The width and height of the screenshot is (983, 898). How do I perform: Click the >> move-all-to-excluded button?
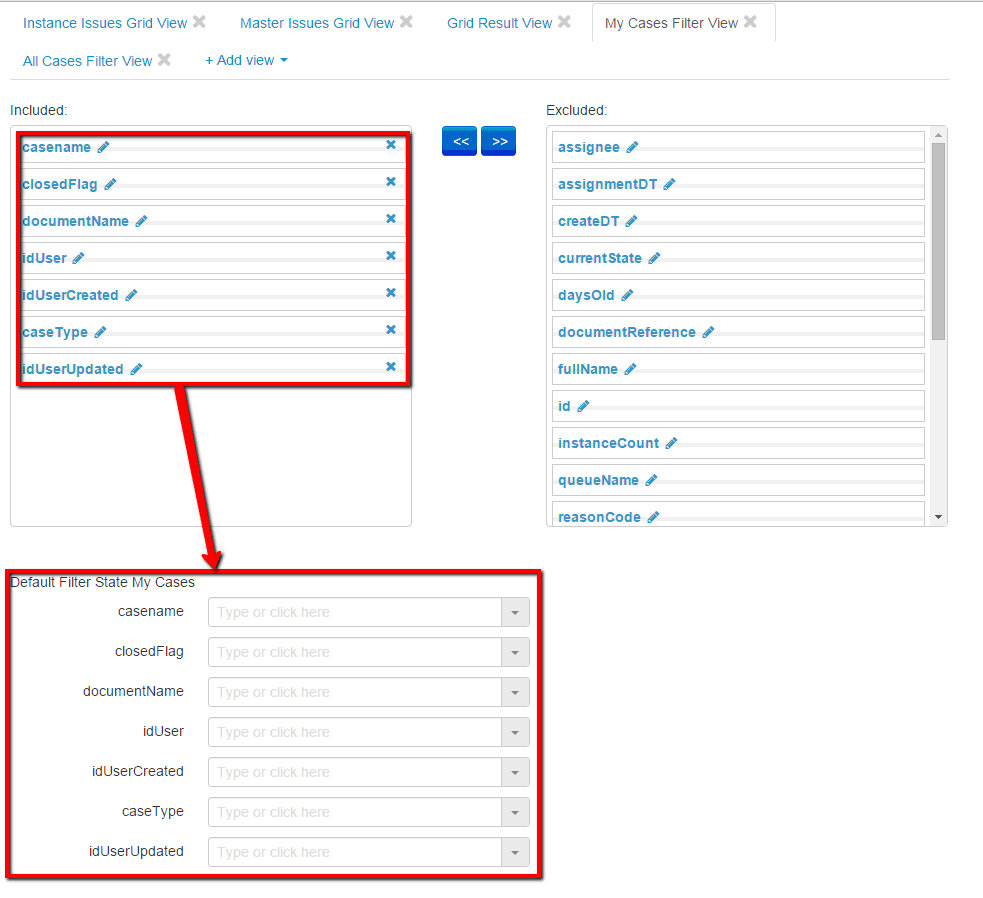tap(499, 142)
